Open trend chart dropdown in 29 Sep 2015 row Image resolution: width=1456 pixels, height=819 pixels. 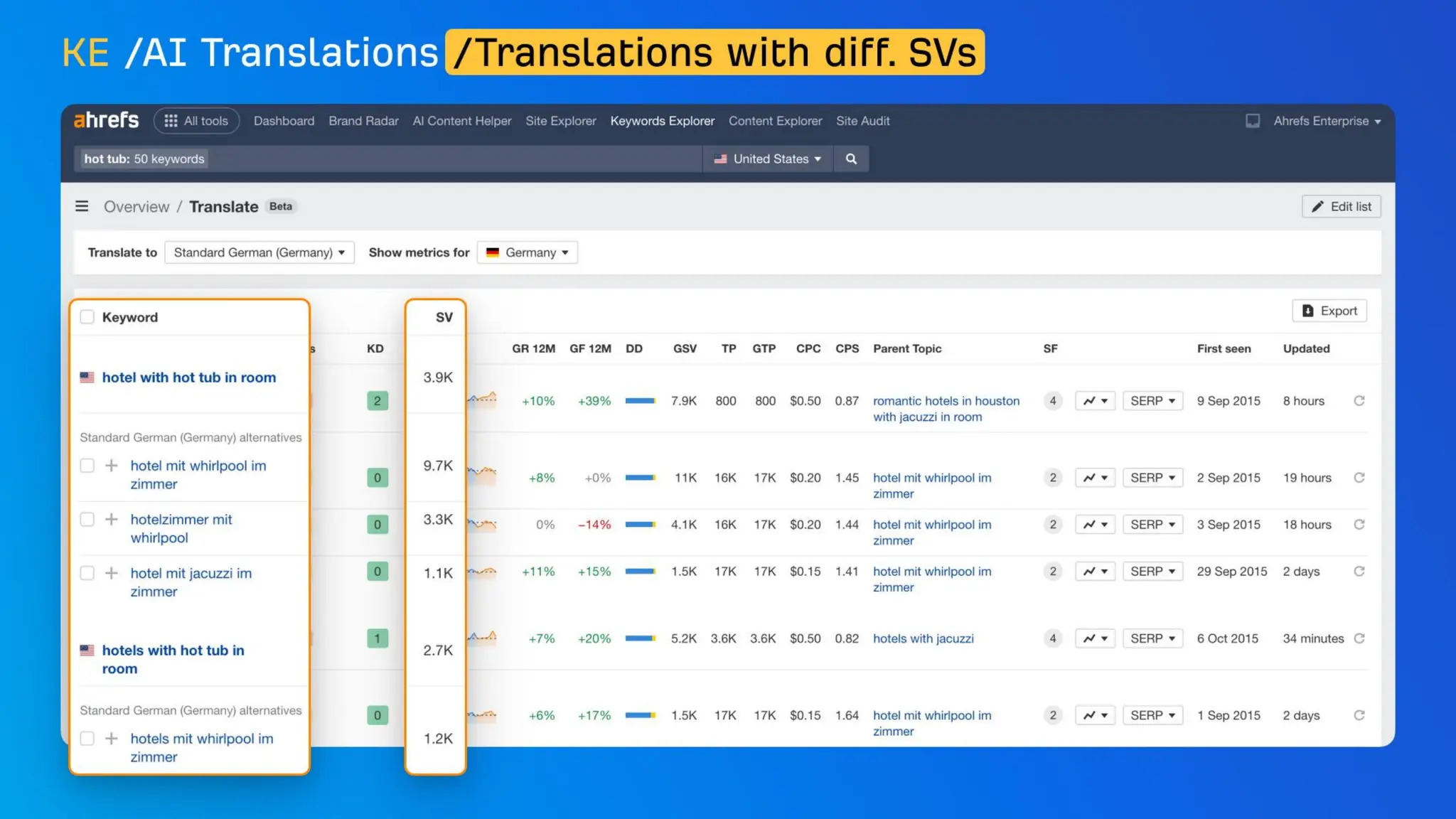(x=1096, y=572)
